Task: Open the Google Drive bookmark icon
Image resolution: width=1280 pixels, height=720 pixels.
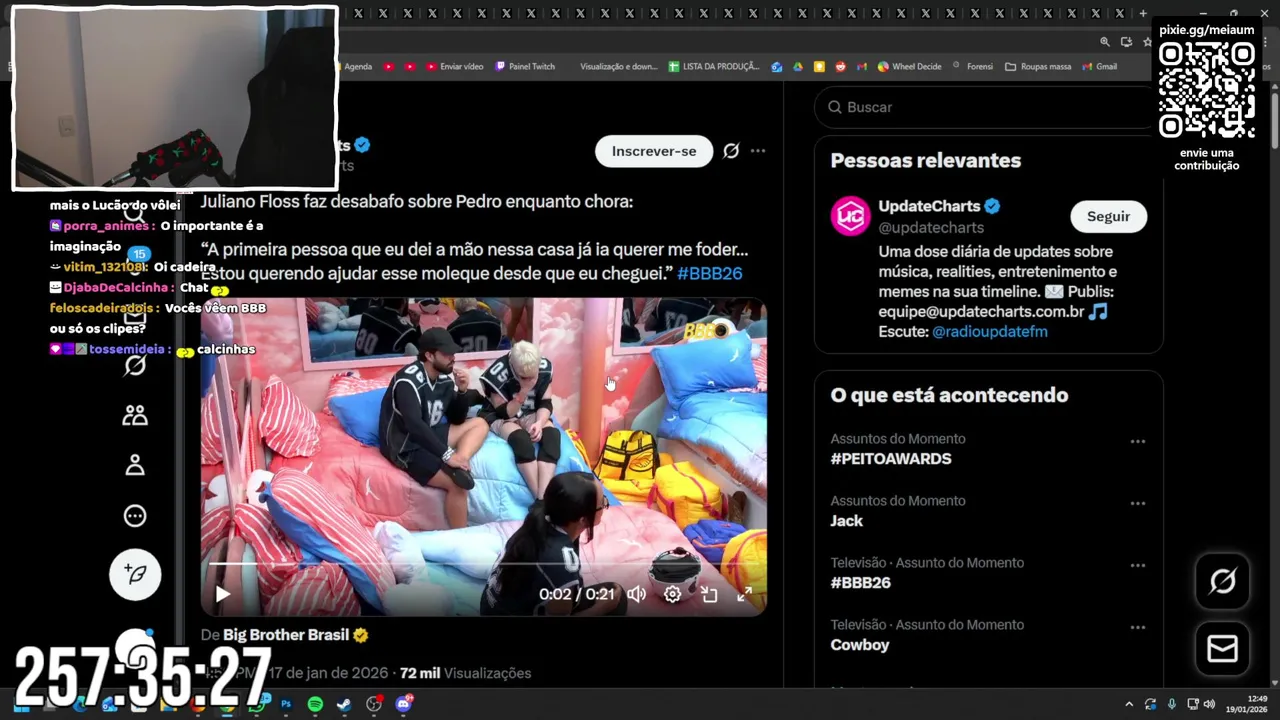Action: [798, 67]
